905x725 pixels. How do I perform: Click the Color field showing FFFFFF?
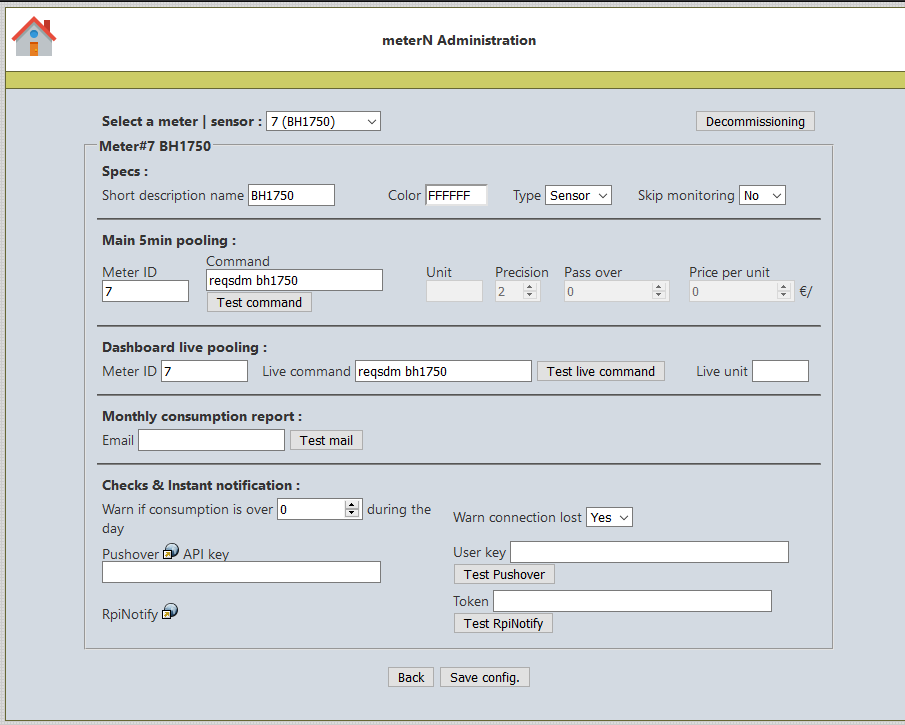pos(457,195)
